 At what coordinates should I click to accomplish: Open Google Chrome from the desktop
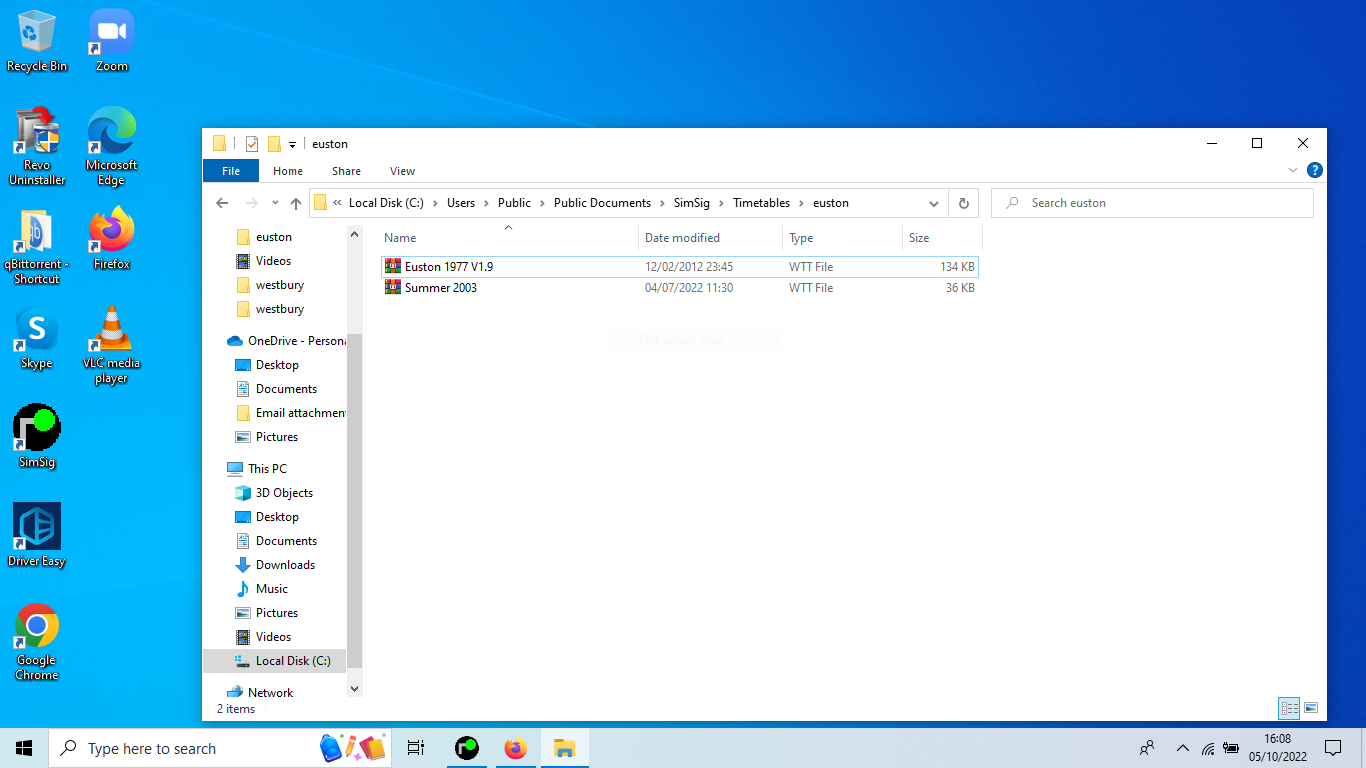point(37,642)
